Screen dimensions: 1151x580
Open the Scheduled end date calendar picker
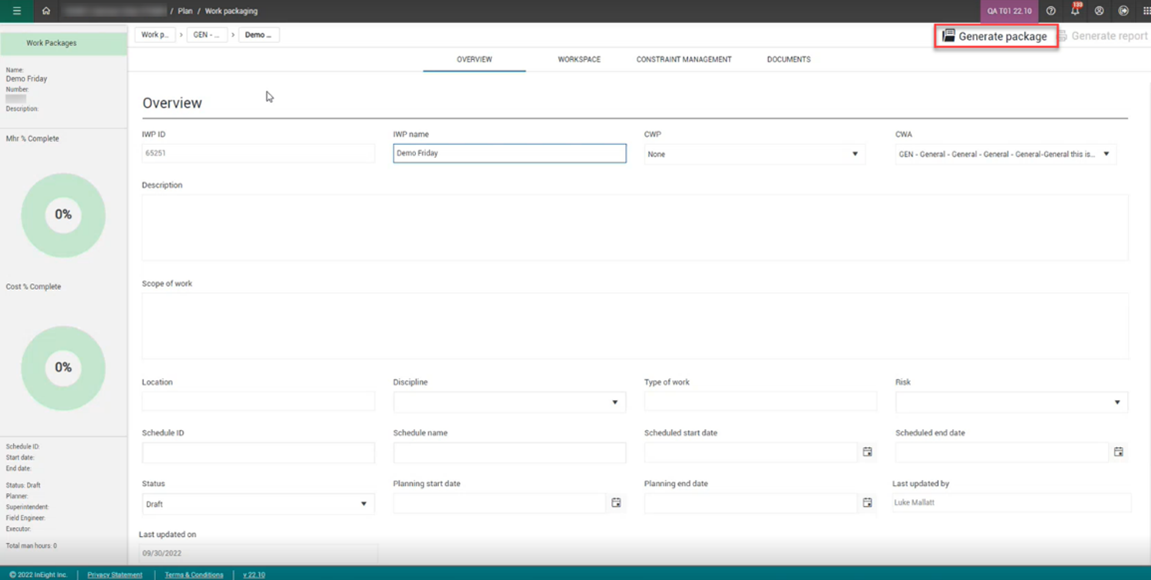[1118, 452]
